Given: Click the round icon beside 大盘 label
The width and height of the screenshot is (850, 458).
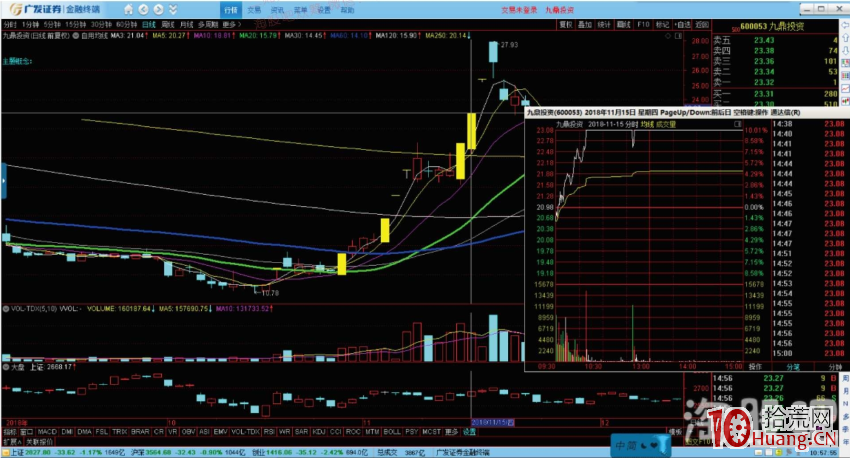Looking at the screenshot, I should 5,367.
